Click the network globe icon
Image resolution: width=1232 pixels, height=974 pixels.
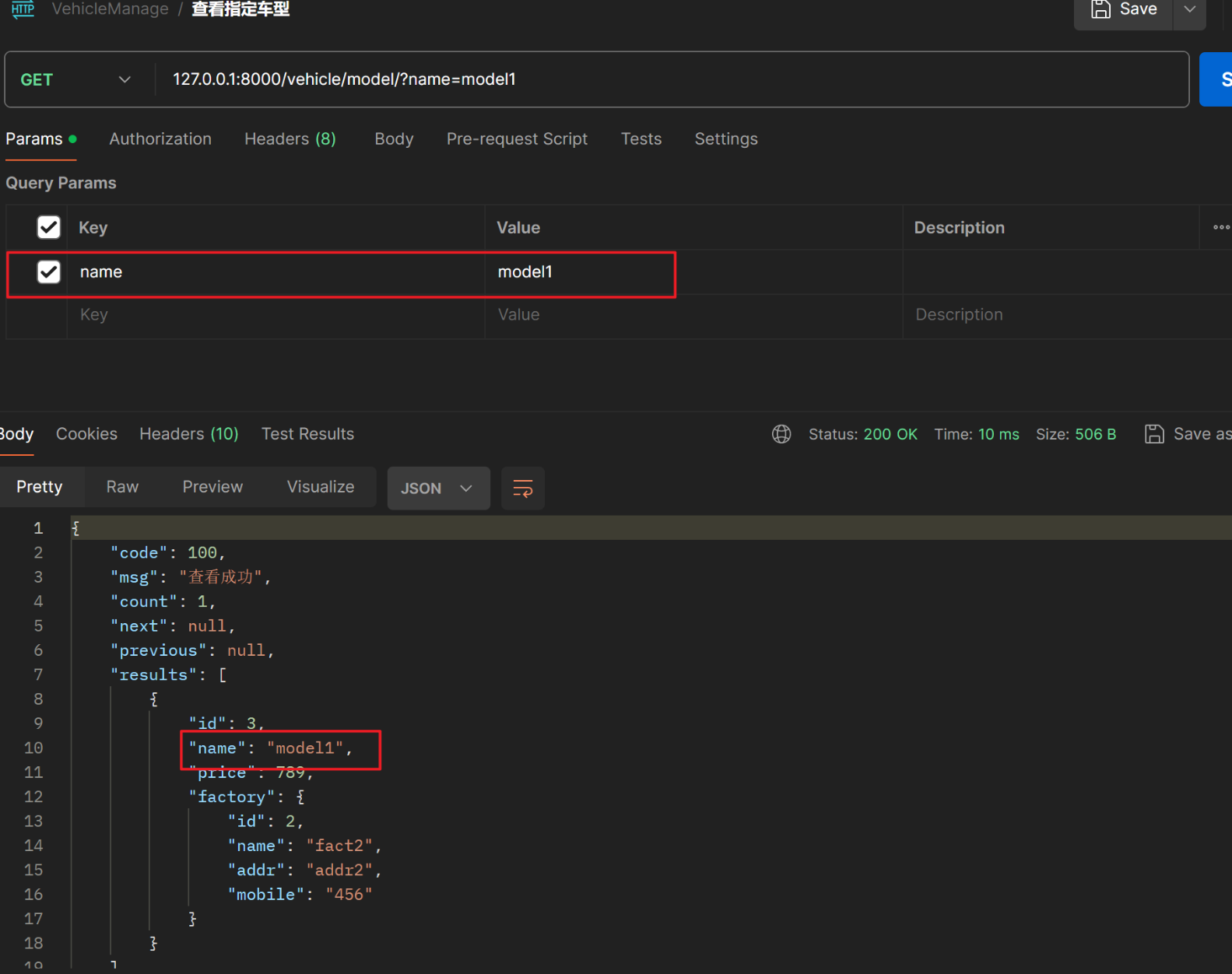click(781, 434)
